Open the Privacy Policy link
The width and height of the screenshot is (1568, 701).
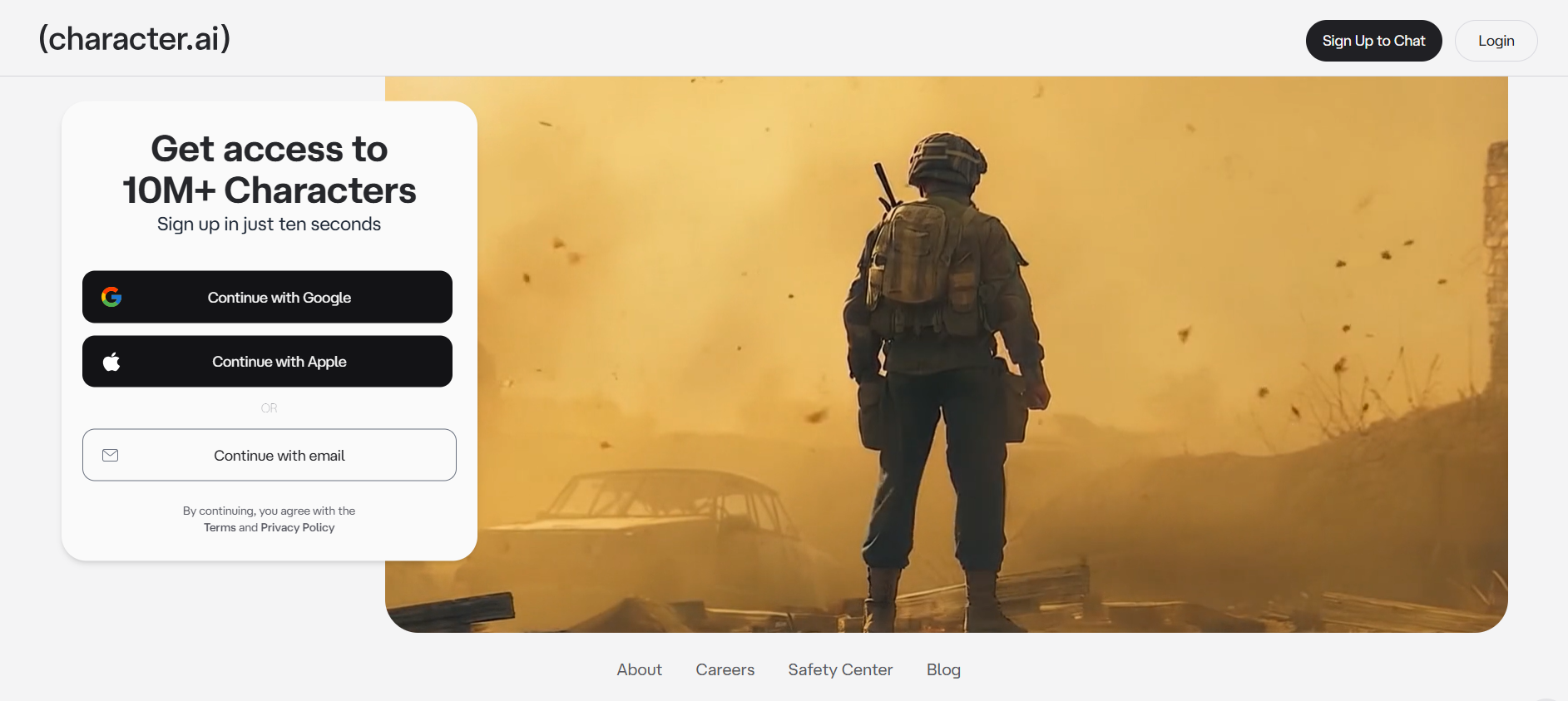[x=298, y=528]
